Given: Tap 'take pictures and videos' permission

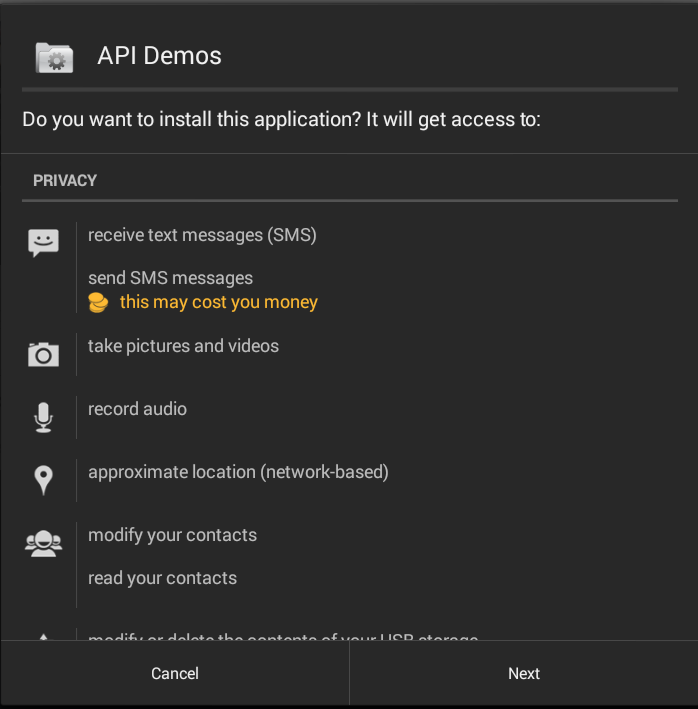Looking at the screenshot, I should point(183,346).
